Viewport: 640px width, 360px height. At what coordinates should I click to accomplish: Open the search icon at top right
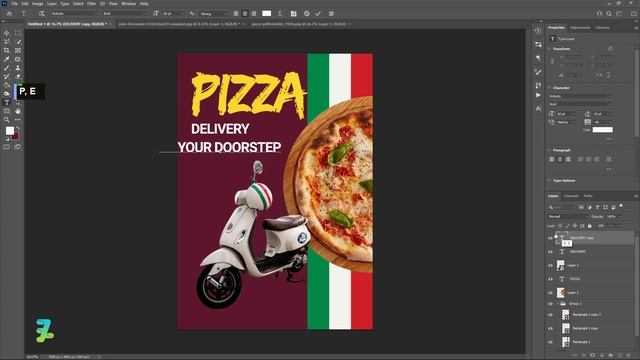pyautogui.click(x=609, y=13)
